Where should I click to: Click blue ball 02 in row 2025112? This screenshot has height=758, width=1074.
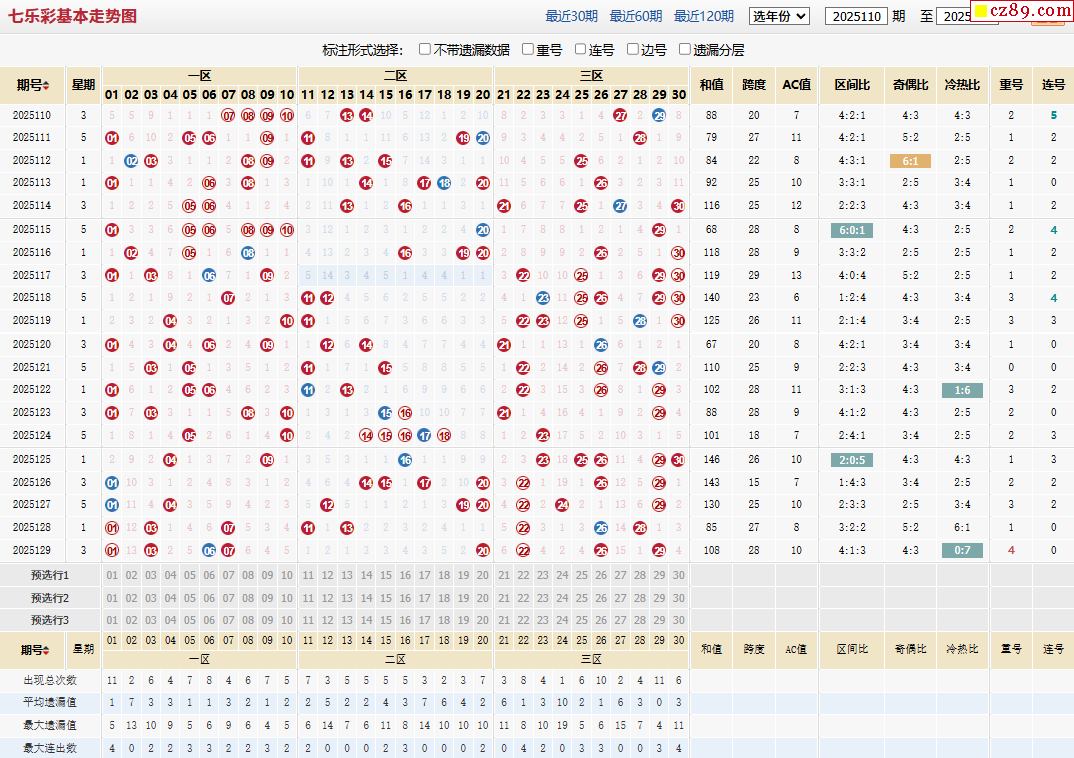point(132,161)
